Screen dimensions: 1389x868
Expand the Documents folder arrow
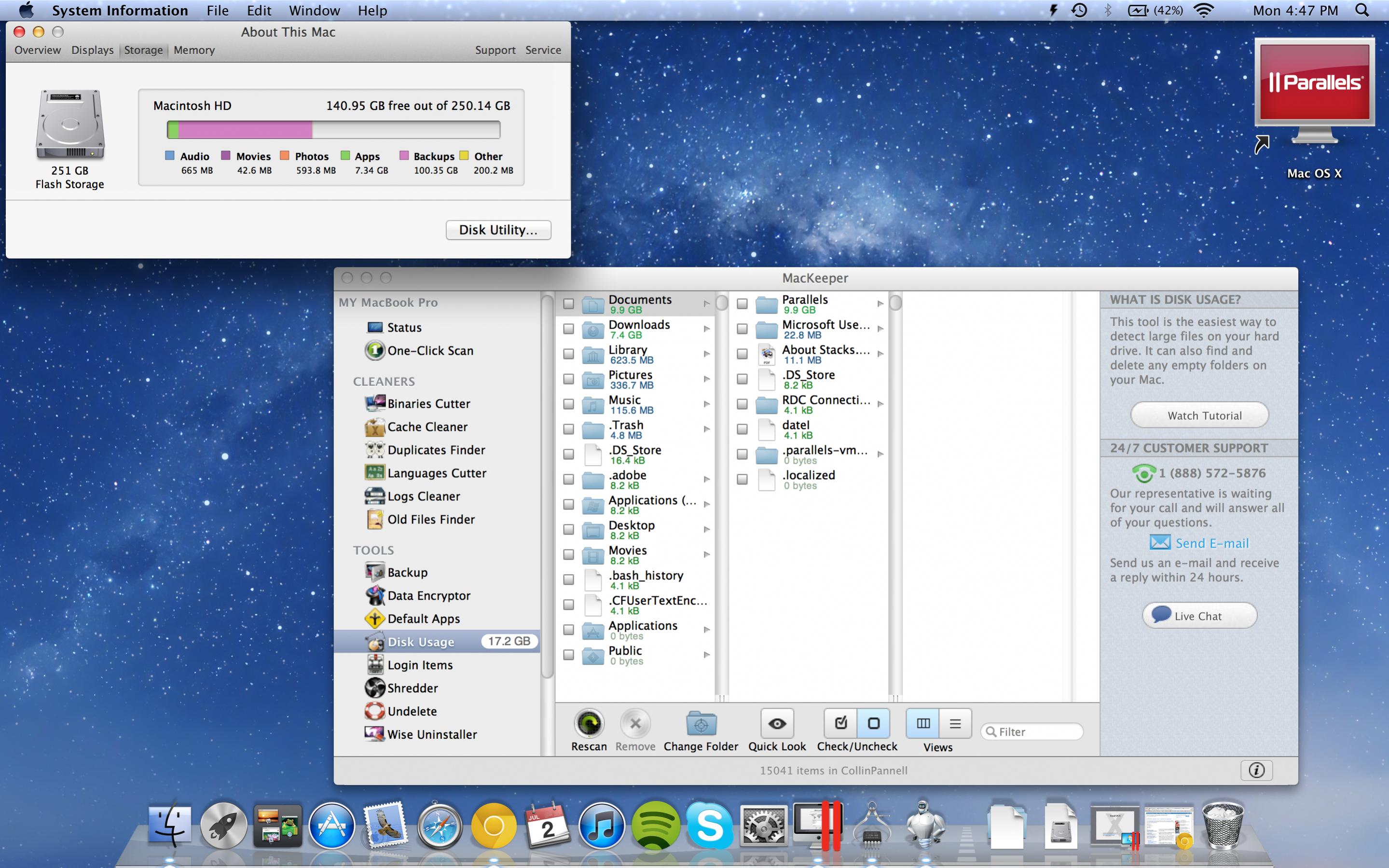coord(706,303)
